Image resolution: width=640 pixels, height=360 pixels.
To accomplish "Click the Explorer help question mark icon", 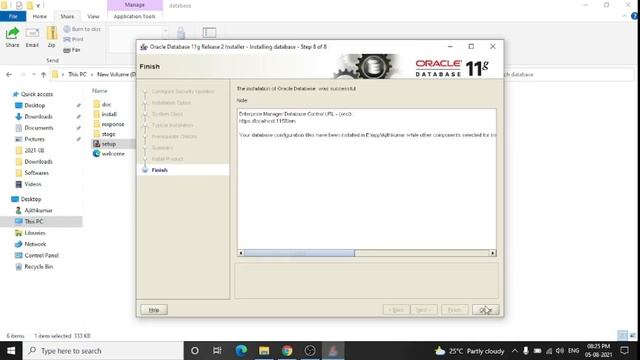I will (635, 16).
